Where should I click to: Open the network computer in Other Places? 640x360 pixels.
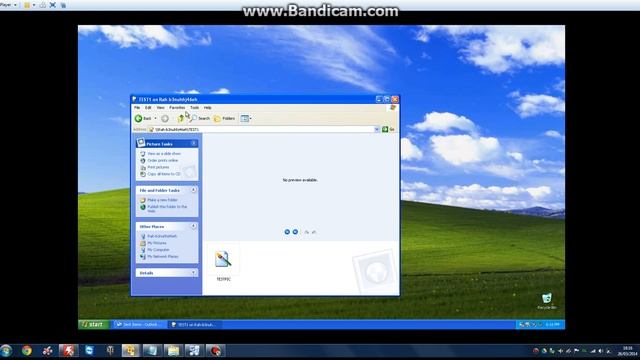coord(162,236)
